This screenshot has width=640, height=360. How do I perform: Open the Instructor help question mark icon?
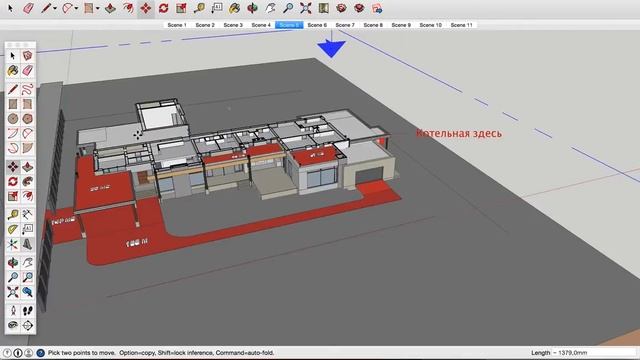click(x=40, y=353)
